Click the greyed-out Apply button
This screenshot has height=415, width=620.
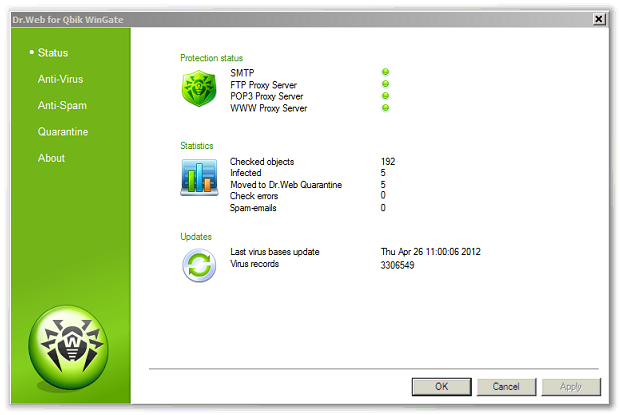pos(571,387)
